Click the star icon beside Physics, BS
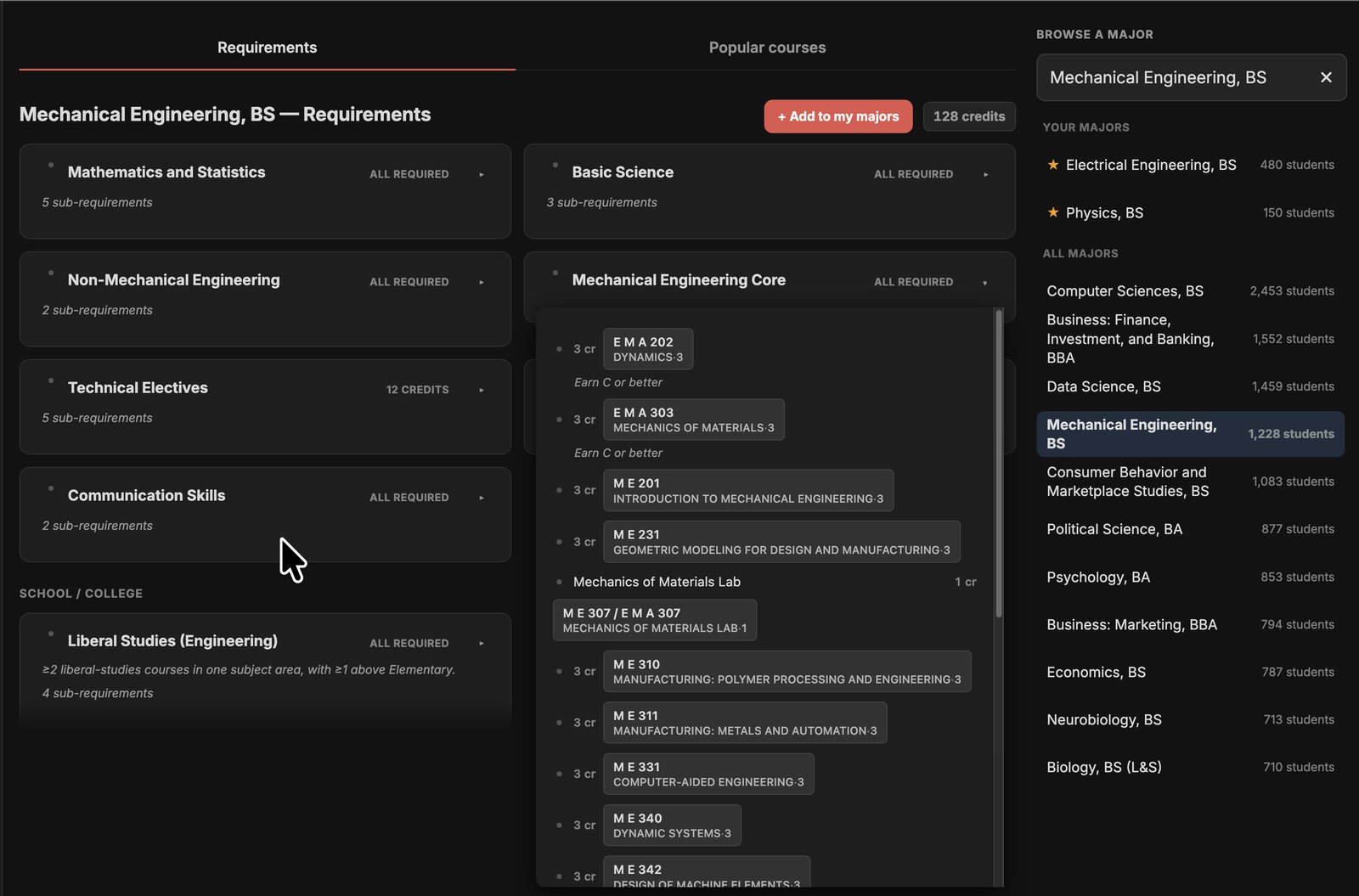Image resolution: width=1359 pixels, height=896 pixels. (x=1053, y=212)
